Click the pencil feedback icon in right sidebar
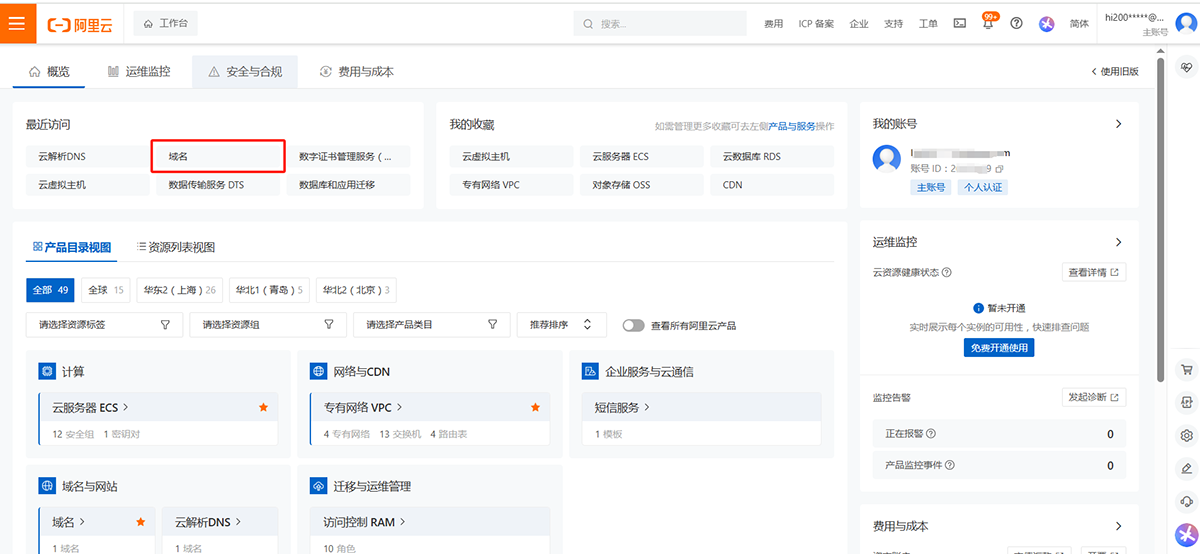The width and height of the screenshot is (1200, 554). tap(1187, 468)
